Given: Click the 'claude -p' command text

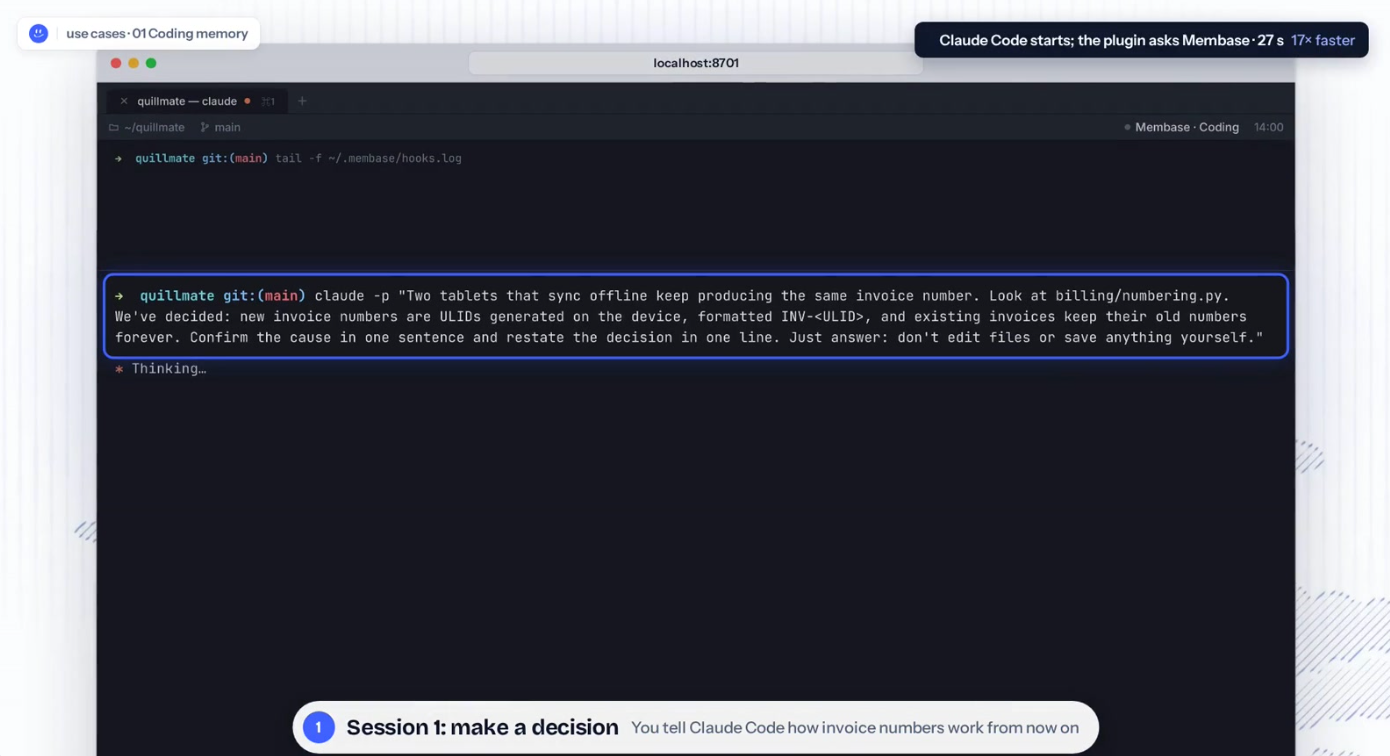Looking at the screenshot, I should tap(352, 296).
